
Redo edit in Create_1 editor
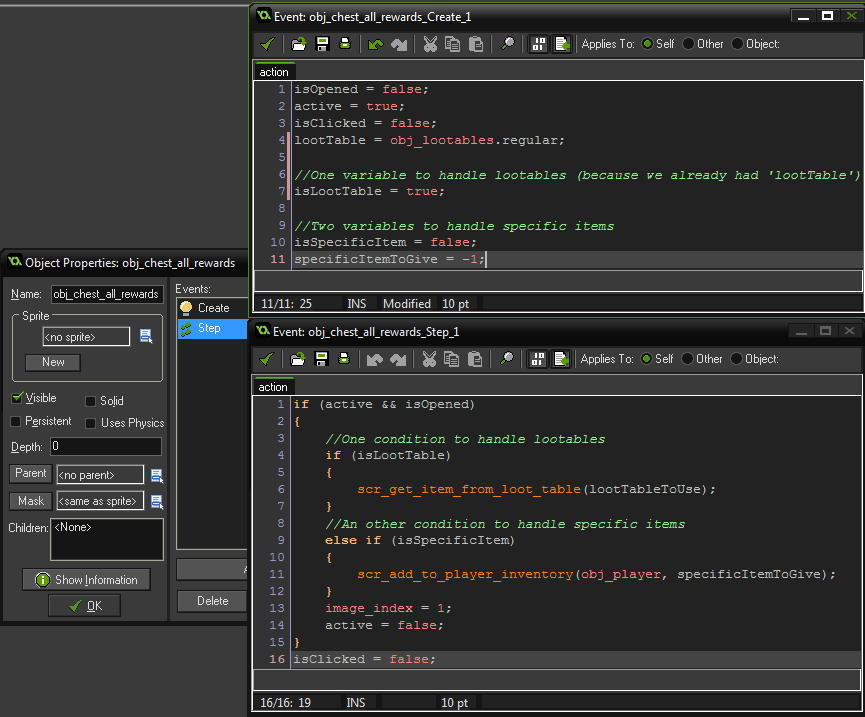399,44
